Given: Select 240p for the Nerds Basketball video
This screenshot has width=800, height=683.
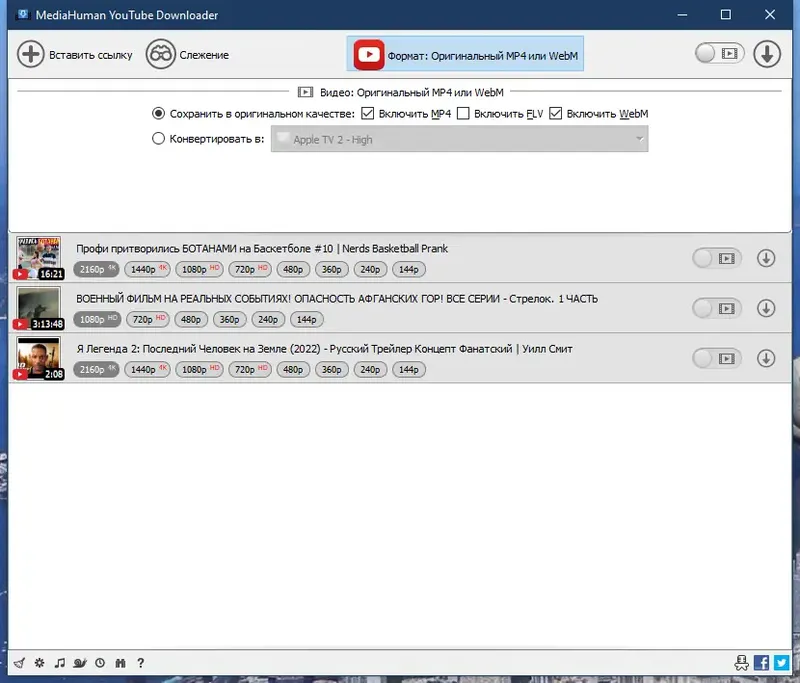Looking at the screenshot, I should click(x=370, y=269).
